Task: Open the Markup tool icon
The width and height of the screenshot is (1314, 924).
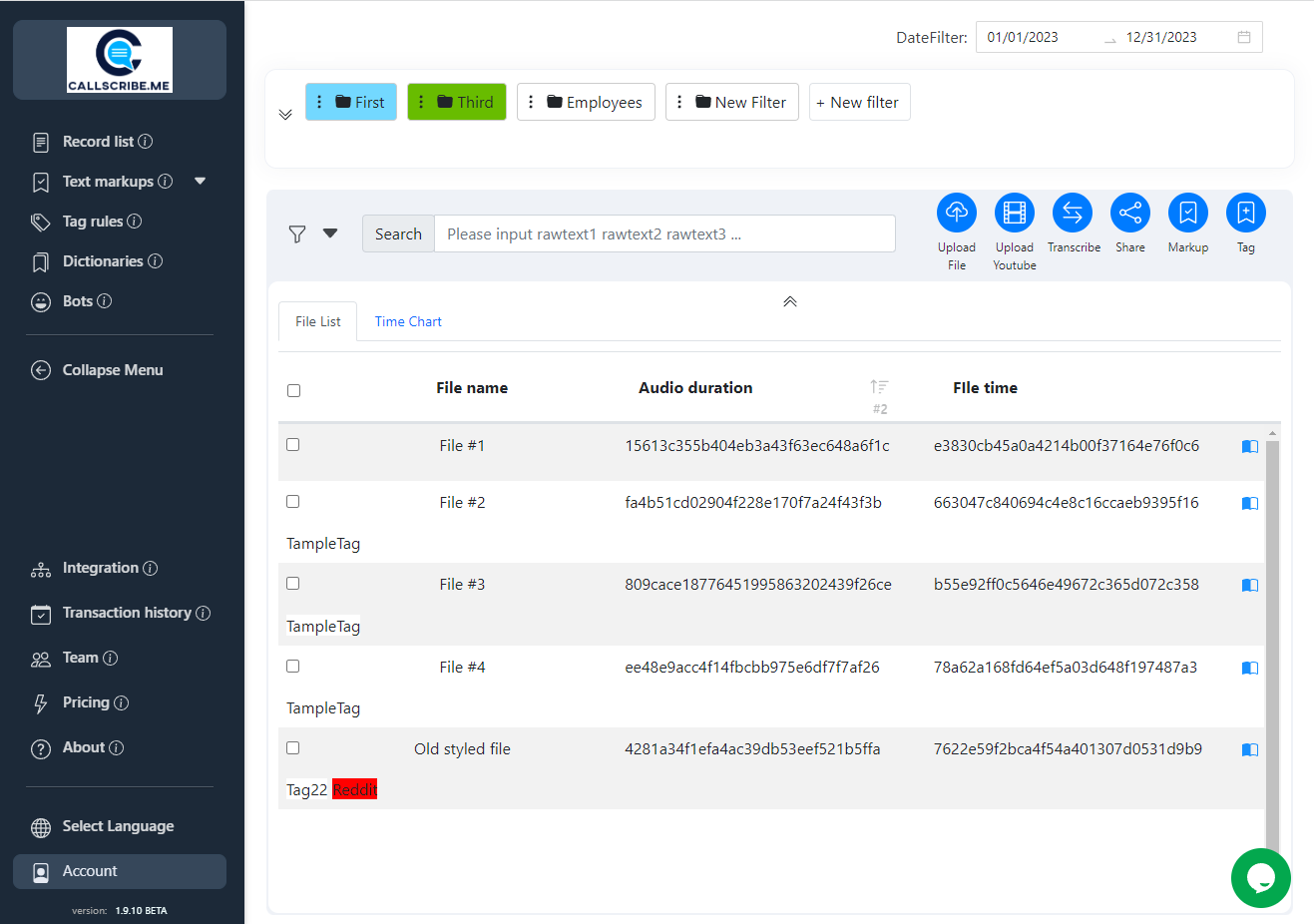Action: click(1187, 213)
